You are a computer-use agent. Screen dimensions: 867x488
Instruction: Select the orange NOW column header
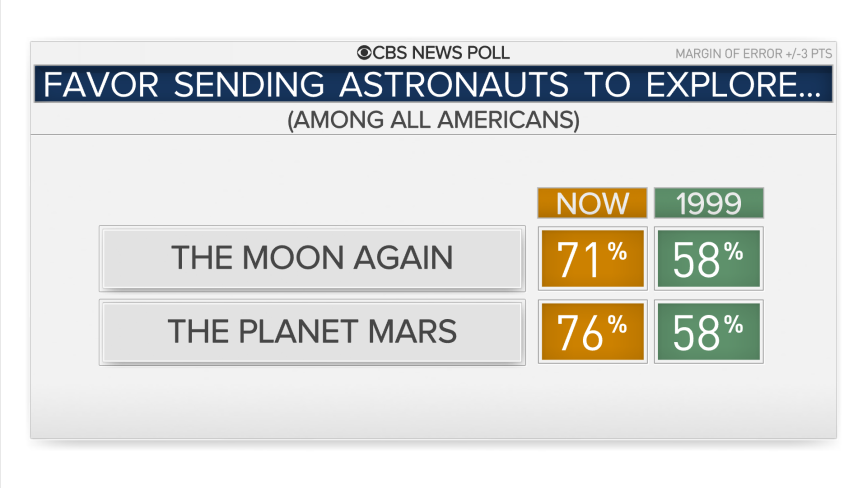coord(592,203)
